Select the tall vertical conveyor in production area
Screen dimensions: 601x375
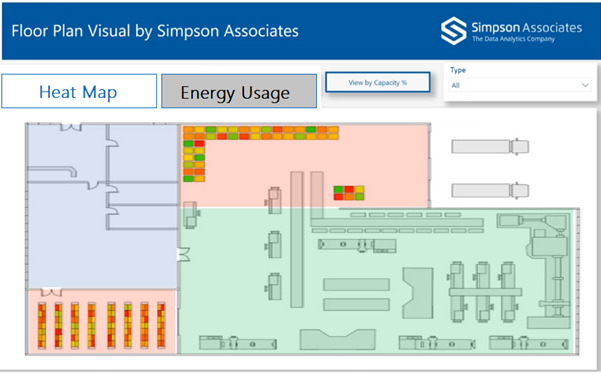click(297, 239)
